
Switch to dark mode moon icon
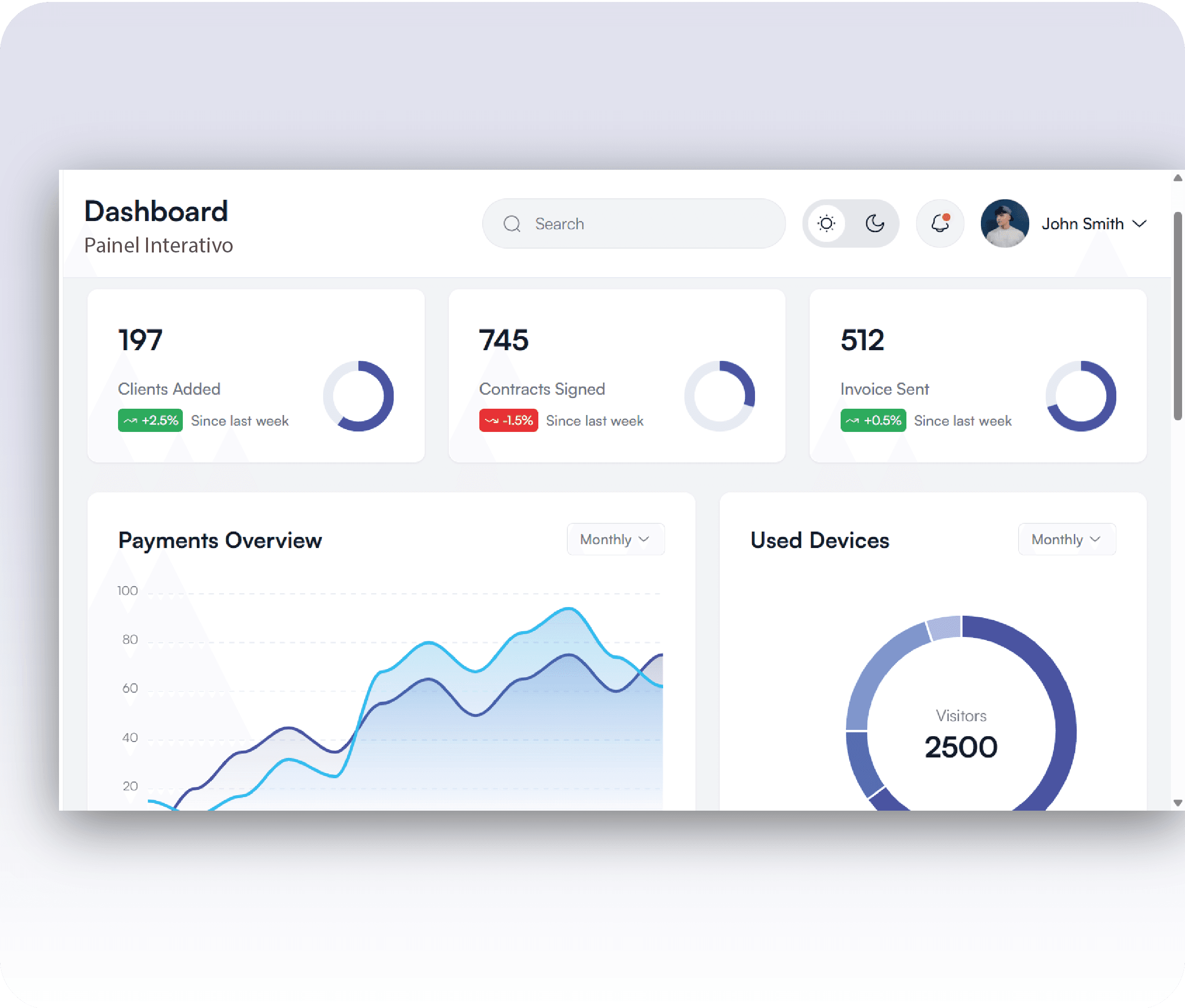point(875,223)
